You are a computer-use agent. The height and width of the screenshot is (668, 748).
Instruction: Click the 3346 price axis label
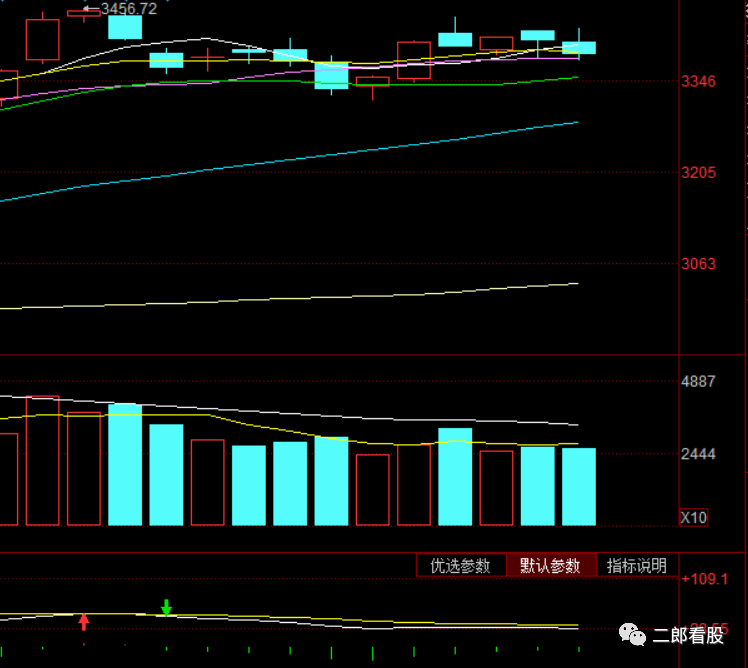[x=698, y=81]
